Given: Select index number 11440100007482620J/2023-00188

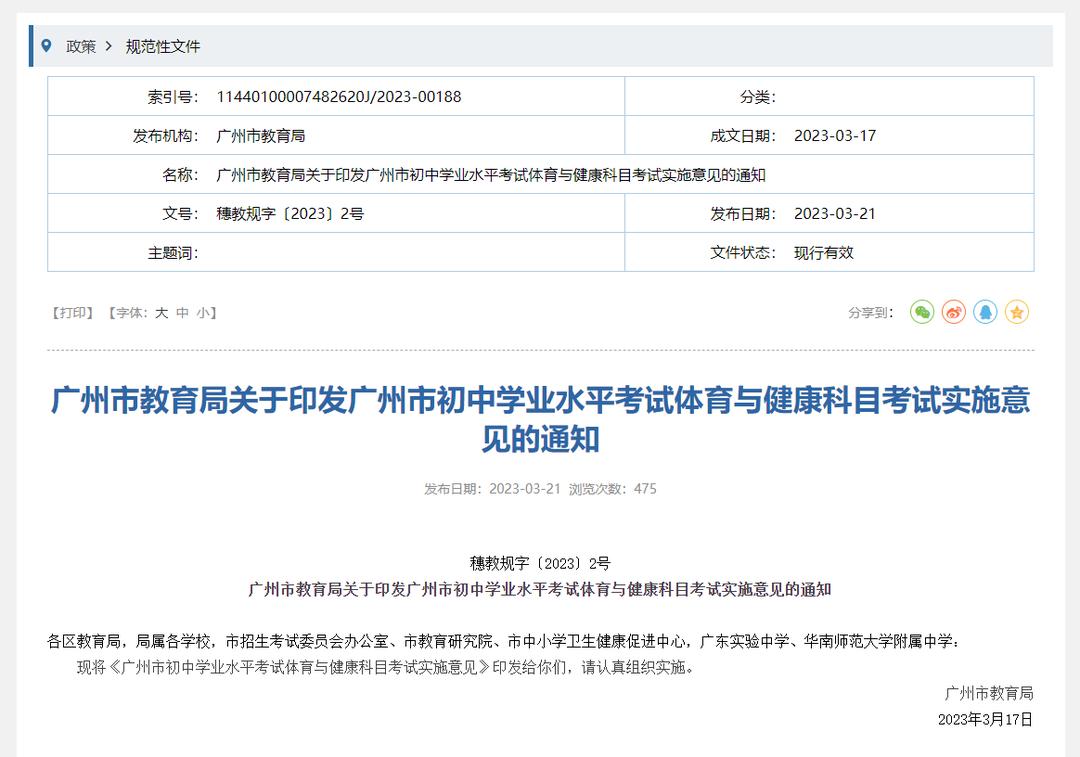Looking at the screenshot, I should (x=339, y=96).
